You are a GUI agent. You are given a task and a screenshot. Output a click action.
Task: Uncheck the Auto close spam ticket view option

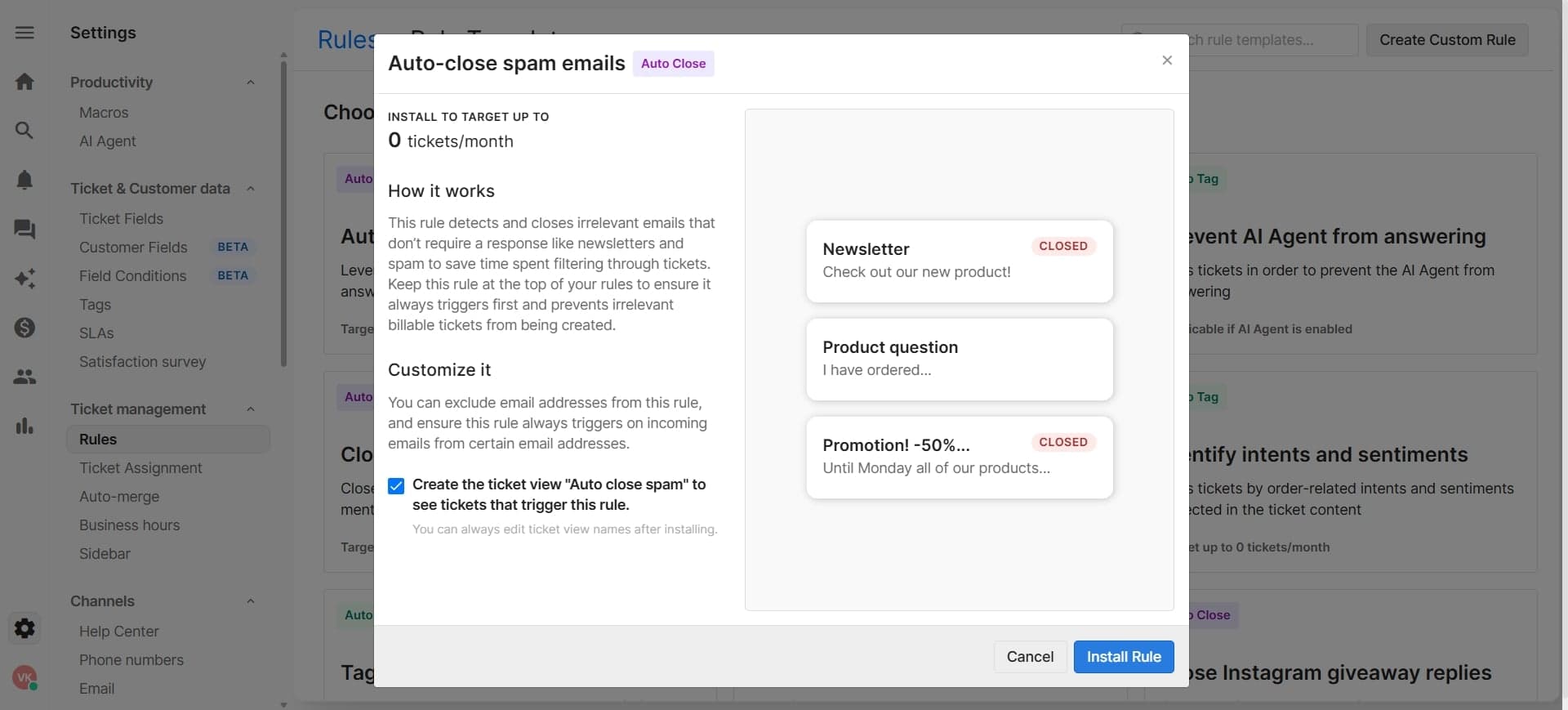click(x=396, y=485)
